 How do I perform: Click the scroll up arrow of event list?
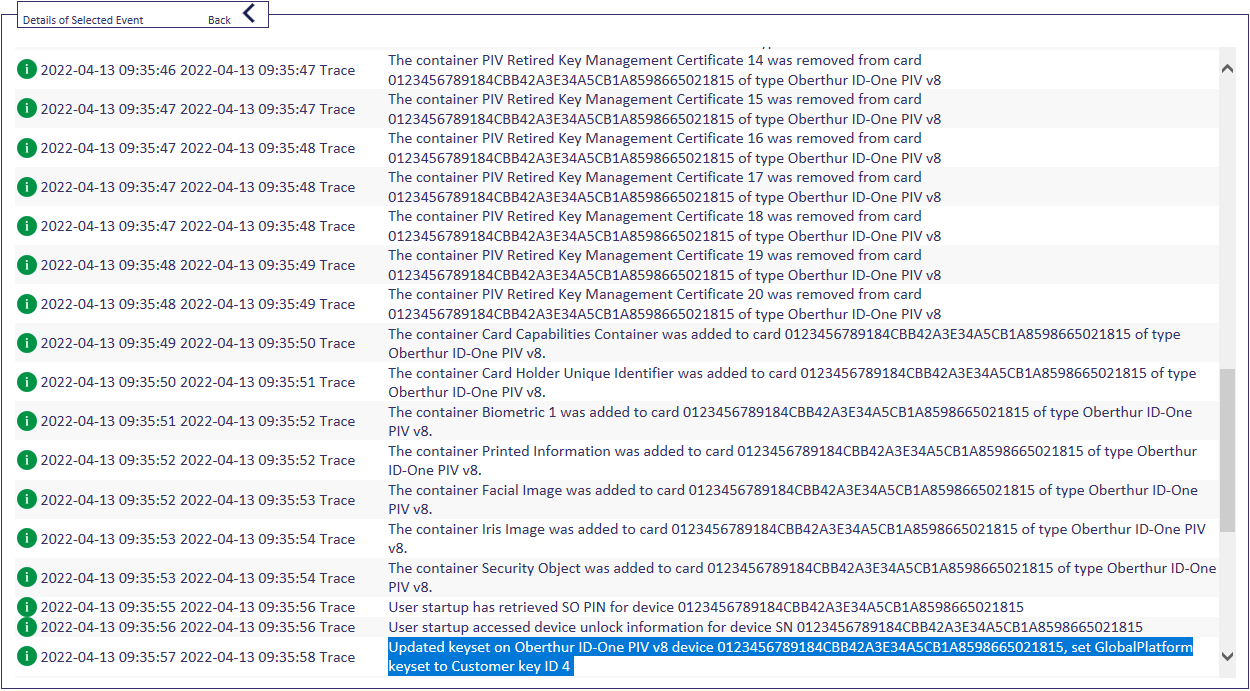(x=1228, y=69)
